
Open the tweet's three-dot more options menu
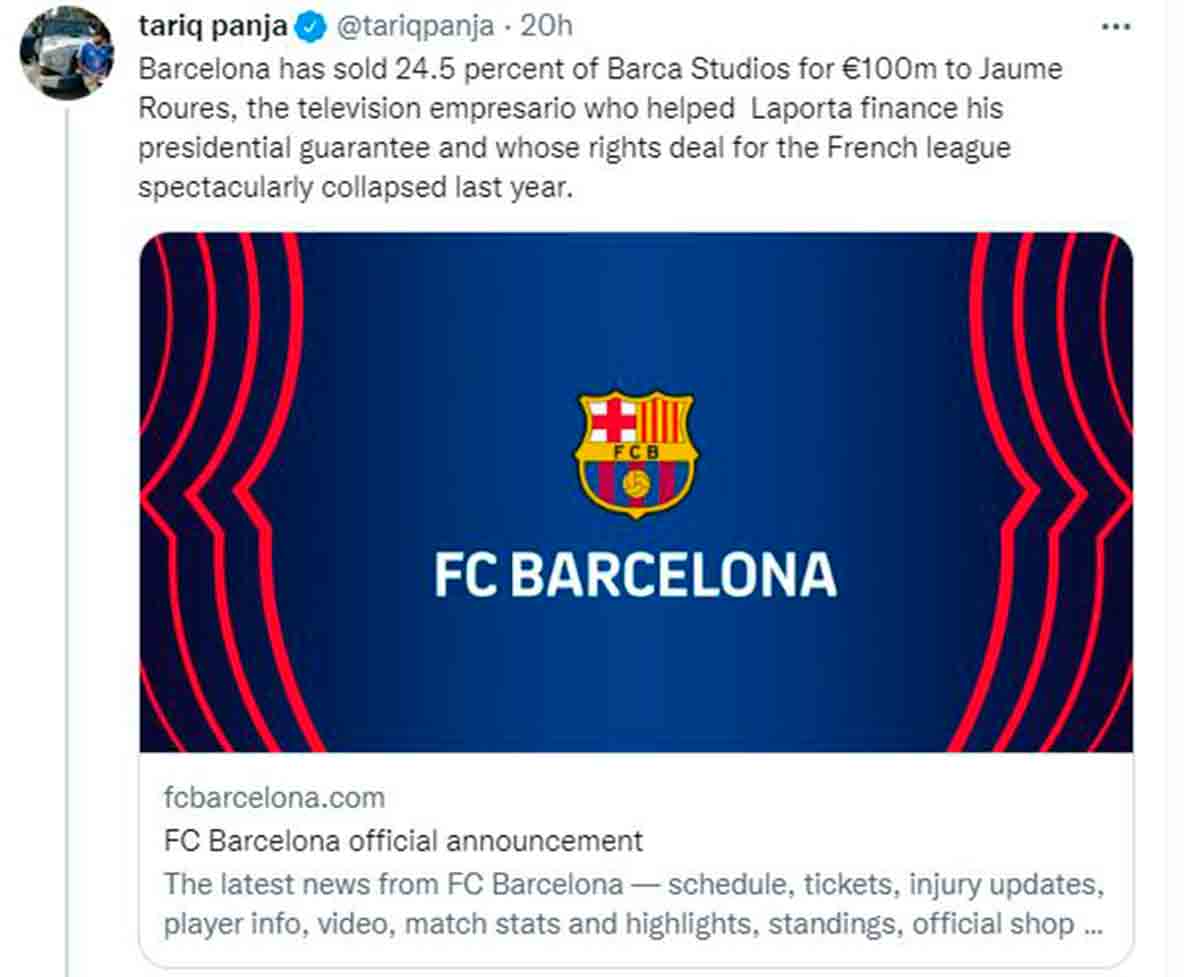(x=1115, y=27)
